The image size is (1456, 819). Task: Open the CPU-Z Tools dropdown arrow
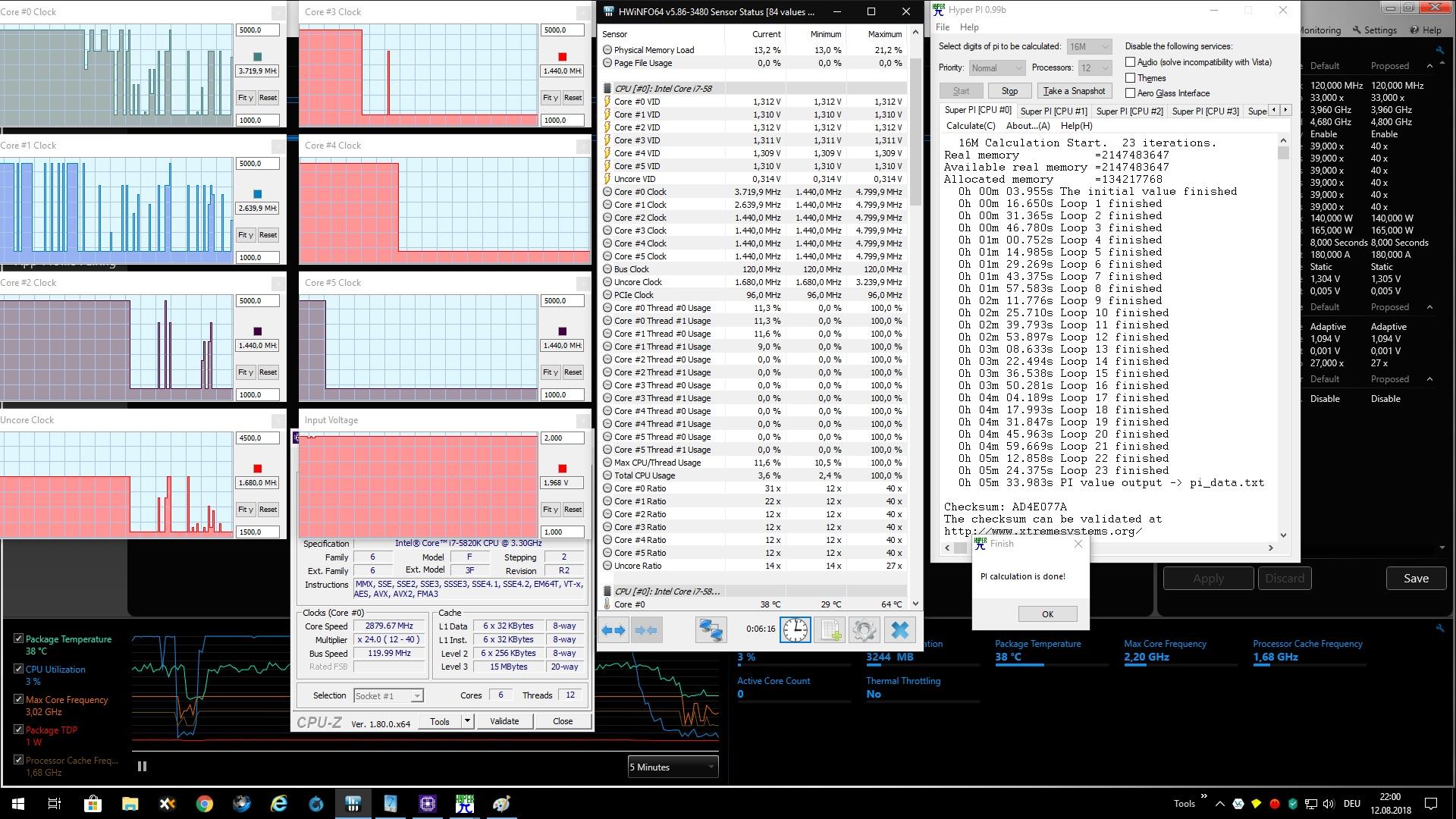pos(468,721)
